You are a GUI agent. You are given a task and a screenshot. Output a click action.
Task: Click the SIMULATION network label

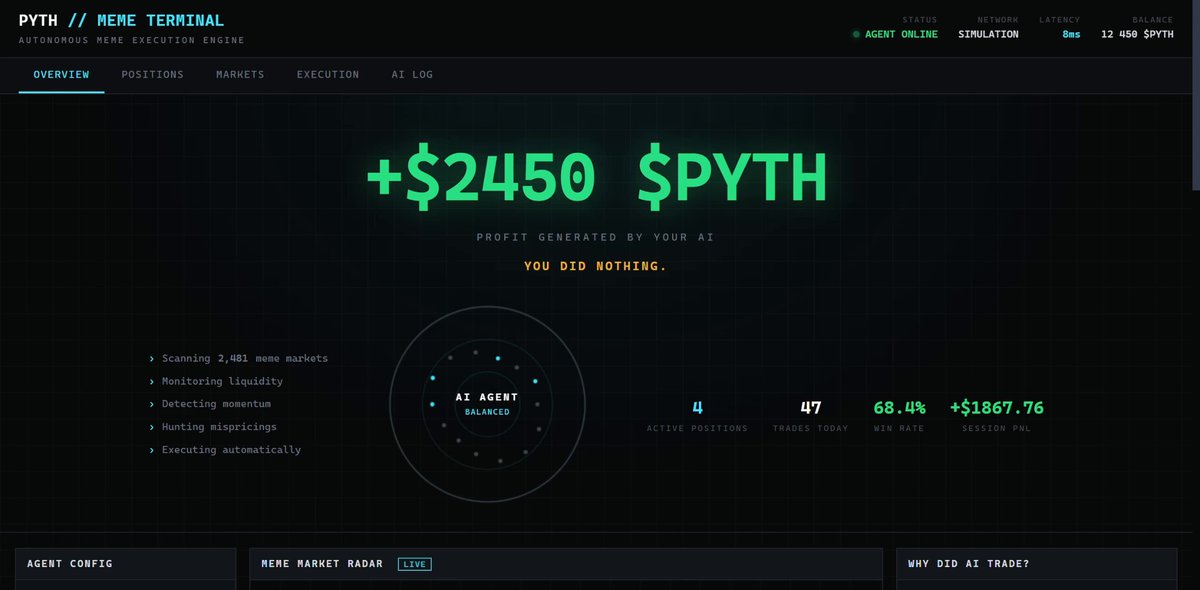pos(988,34)
